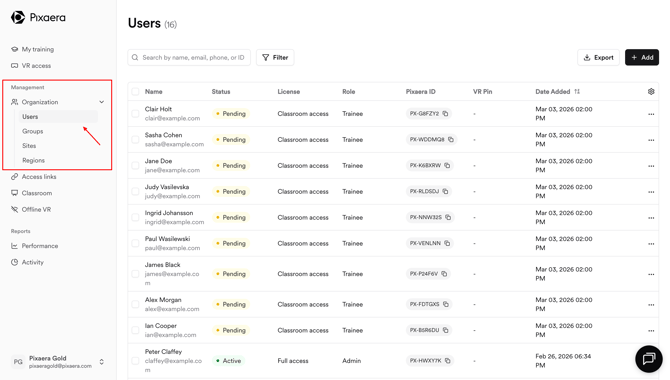Click the PG account avatar

pos(18,362)
